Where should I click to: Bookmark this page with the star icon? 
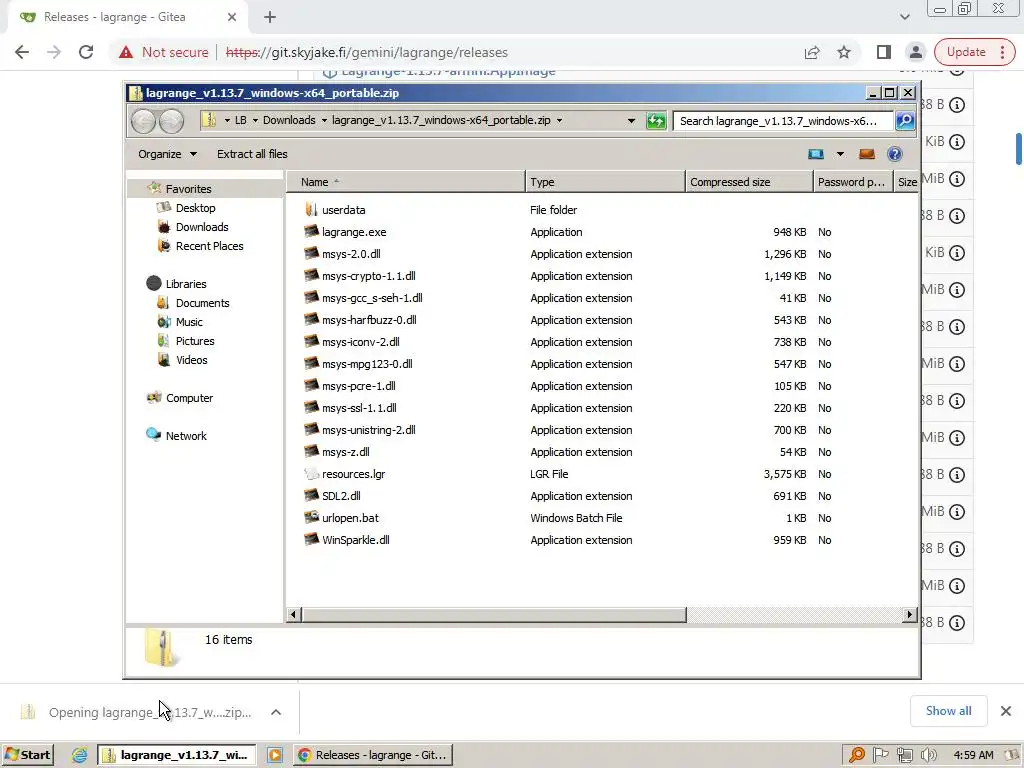tap(844, 52)
